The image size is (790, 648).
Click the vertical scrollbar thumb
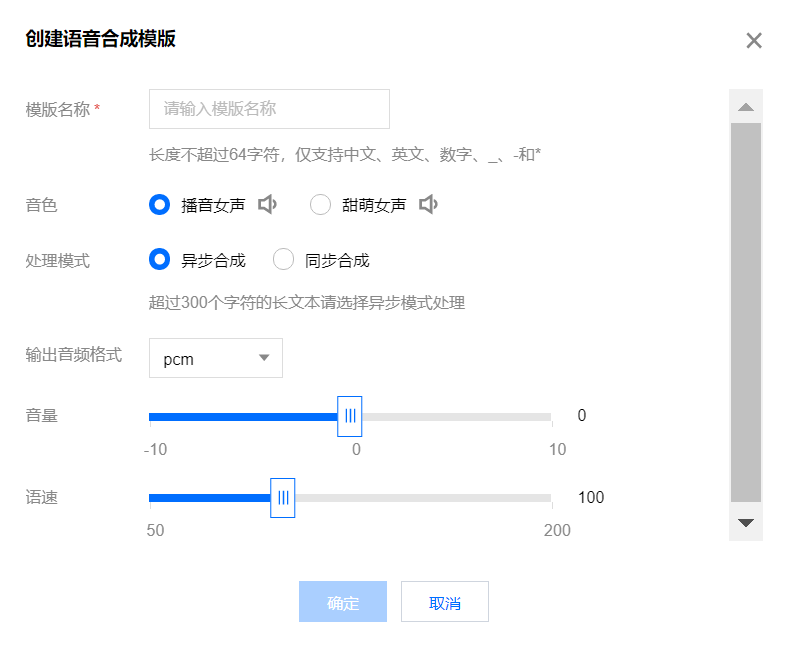[x=746, y=312]
